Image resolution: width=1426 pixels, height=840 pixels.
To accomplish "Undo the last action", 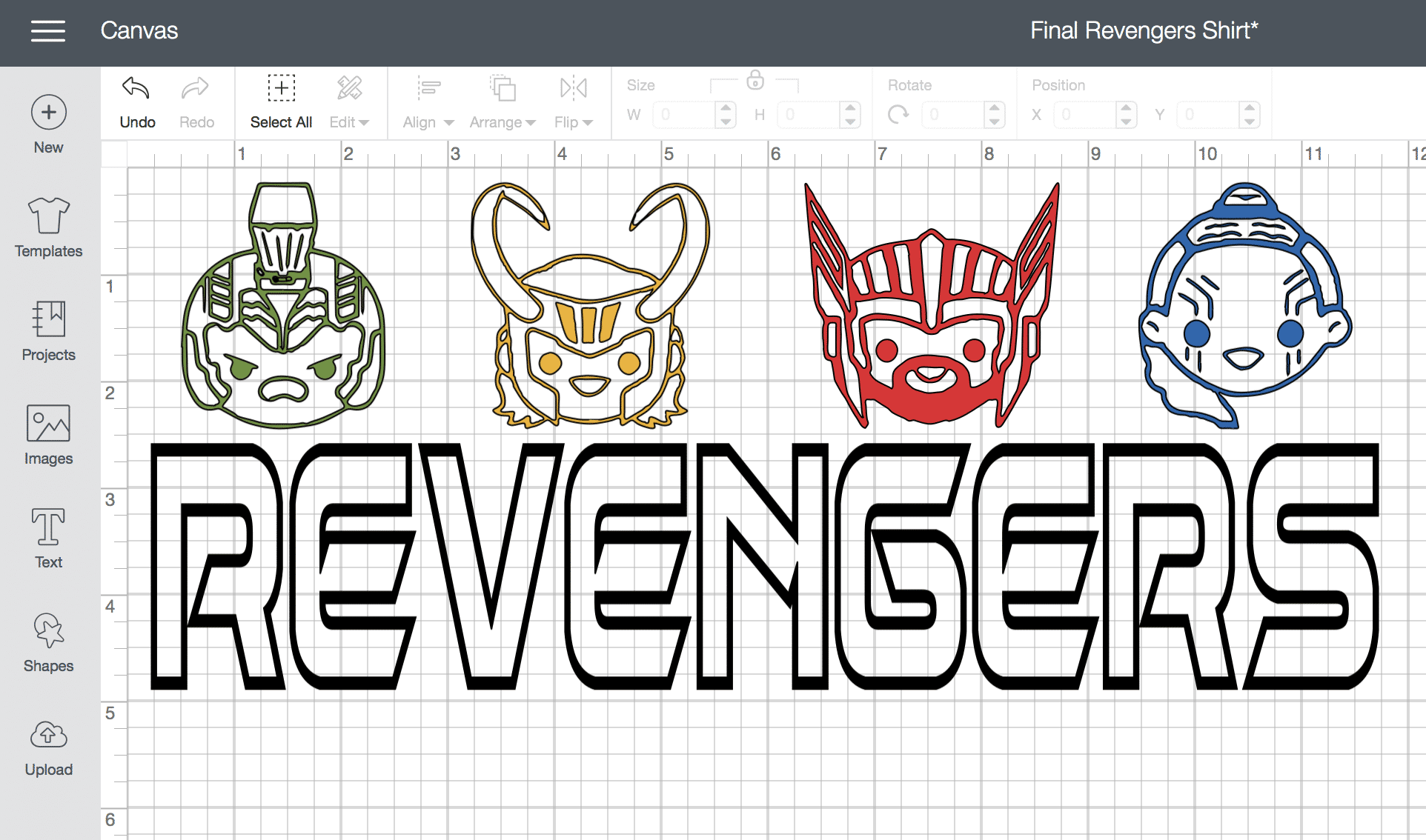I will (137, 102).
